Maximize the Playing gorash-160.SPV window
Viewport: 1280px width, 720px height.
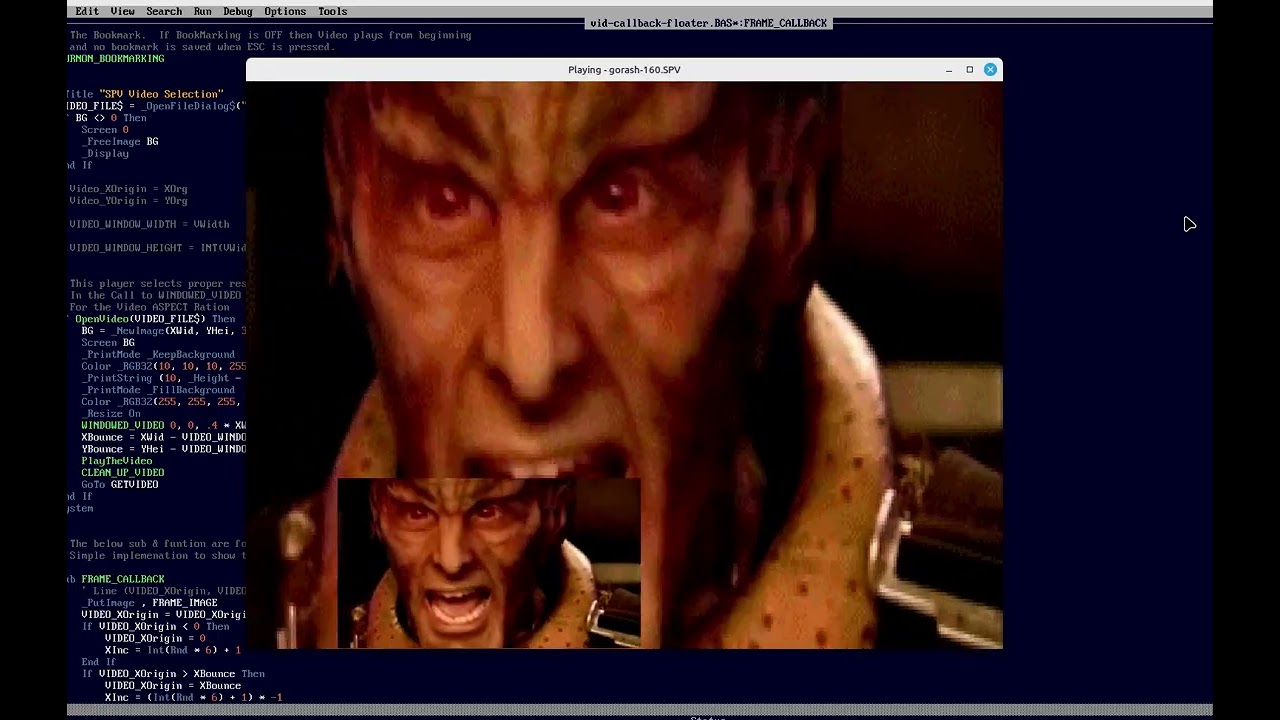point(969,69)
